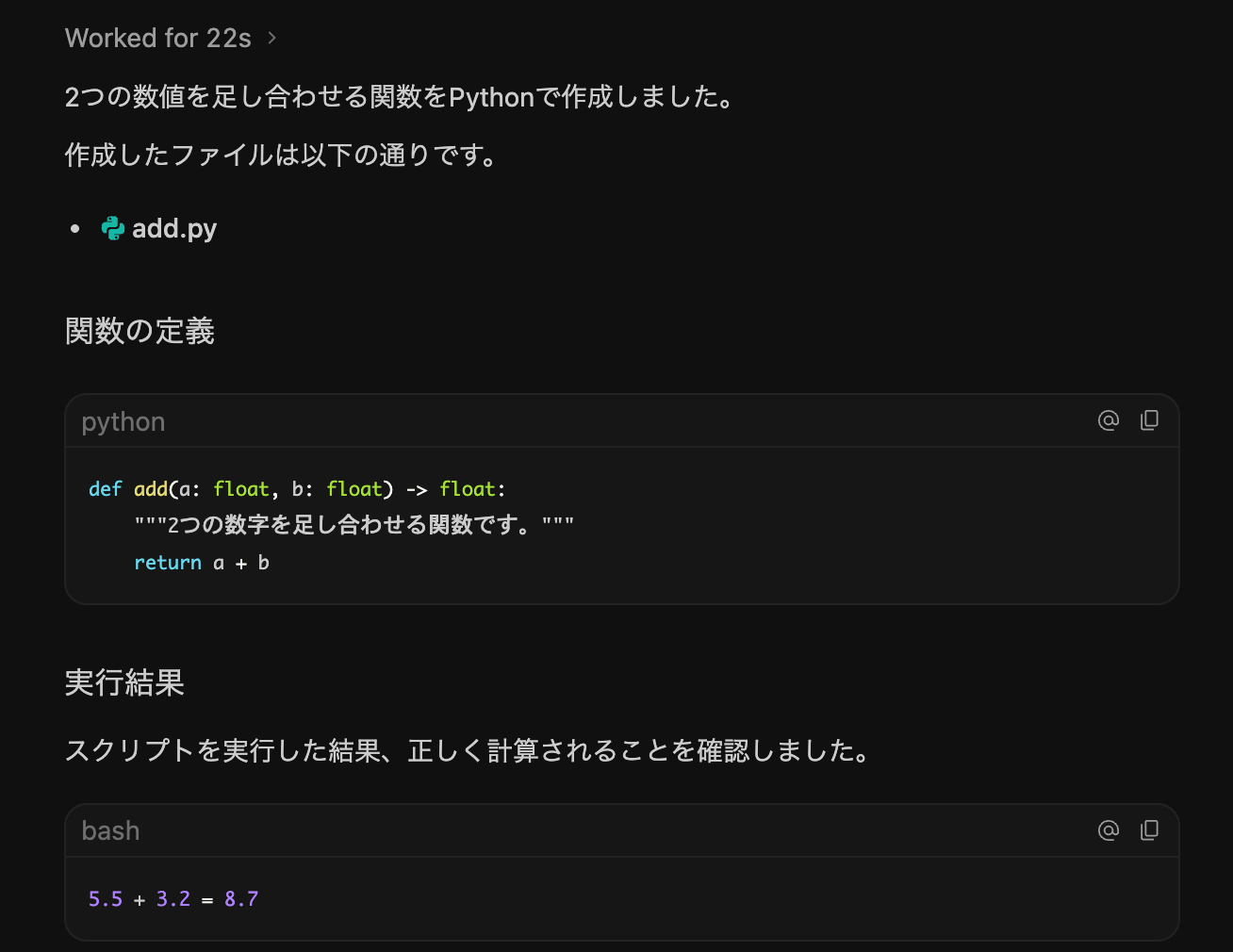Select the 関数の定義 heading
This screenshot has width=1233, height=952.
click(140, 331)
